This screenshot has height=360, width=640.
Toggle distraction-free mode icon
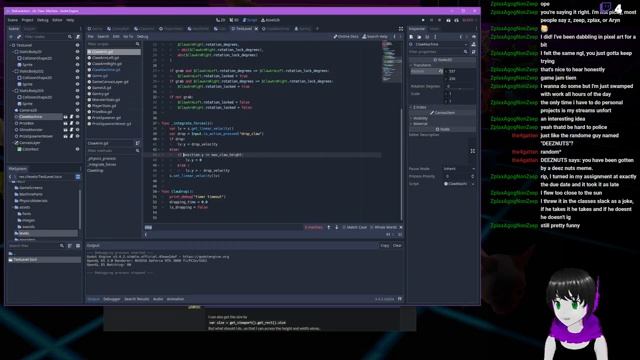[401, 29]
